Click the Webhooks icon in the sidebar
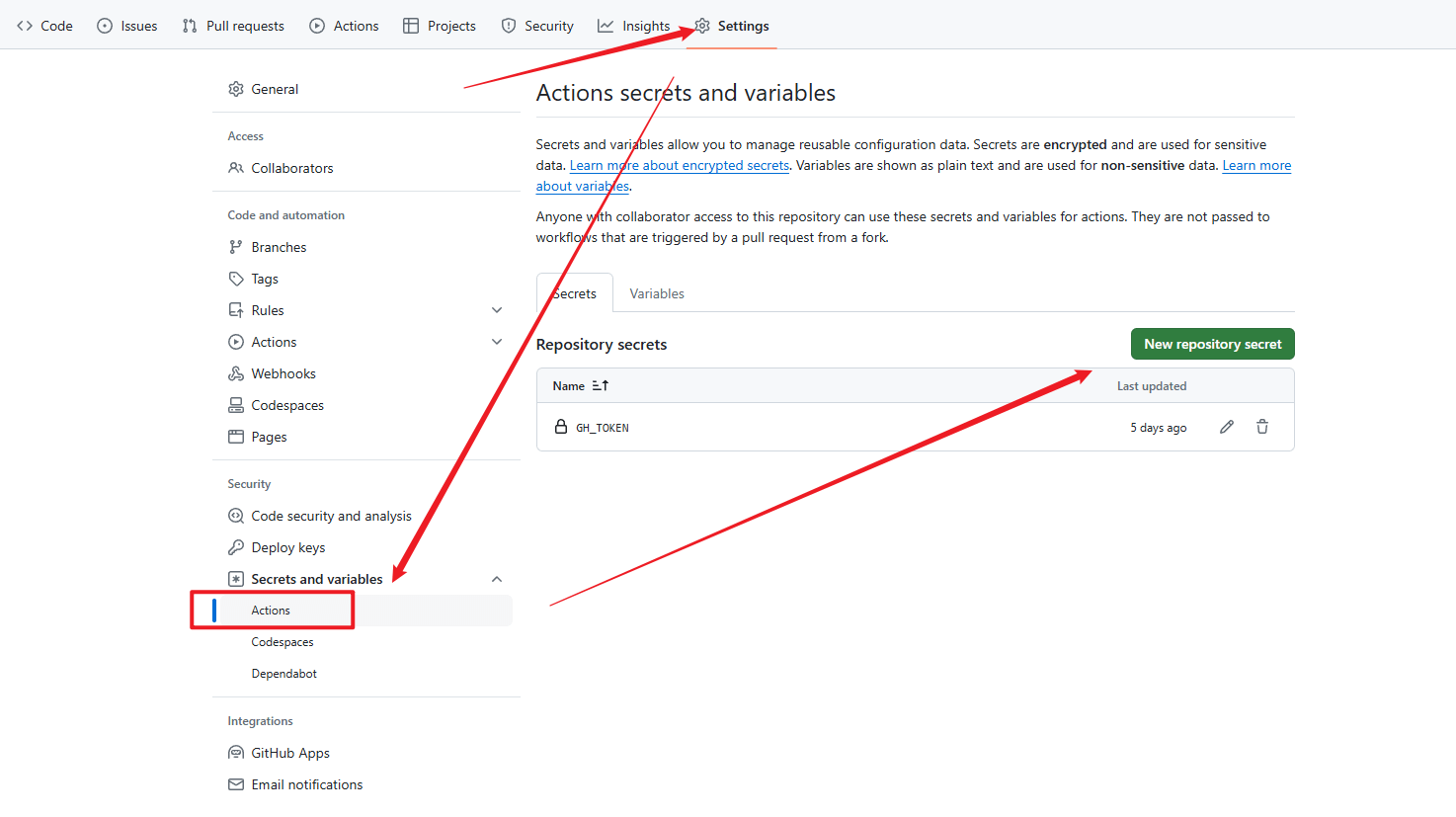The image size is (1456, 817). click(236, 373)
